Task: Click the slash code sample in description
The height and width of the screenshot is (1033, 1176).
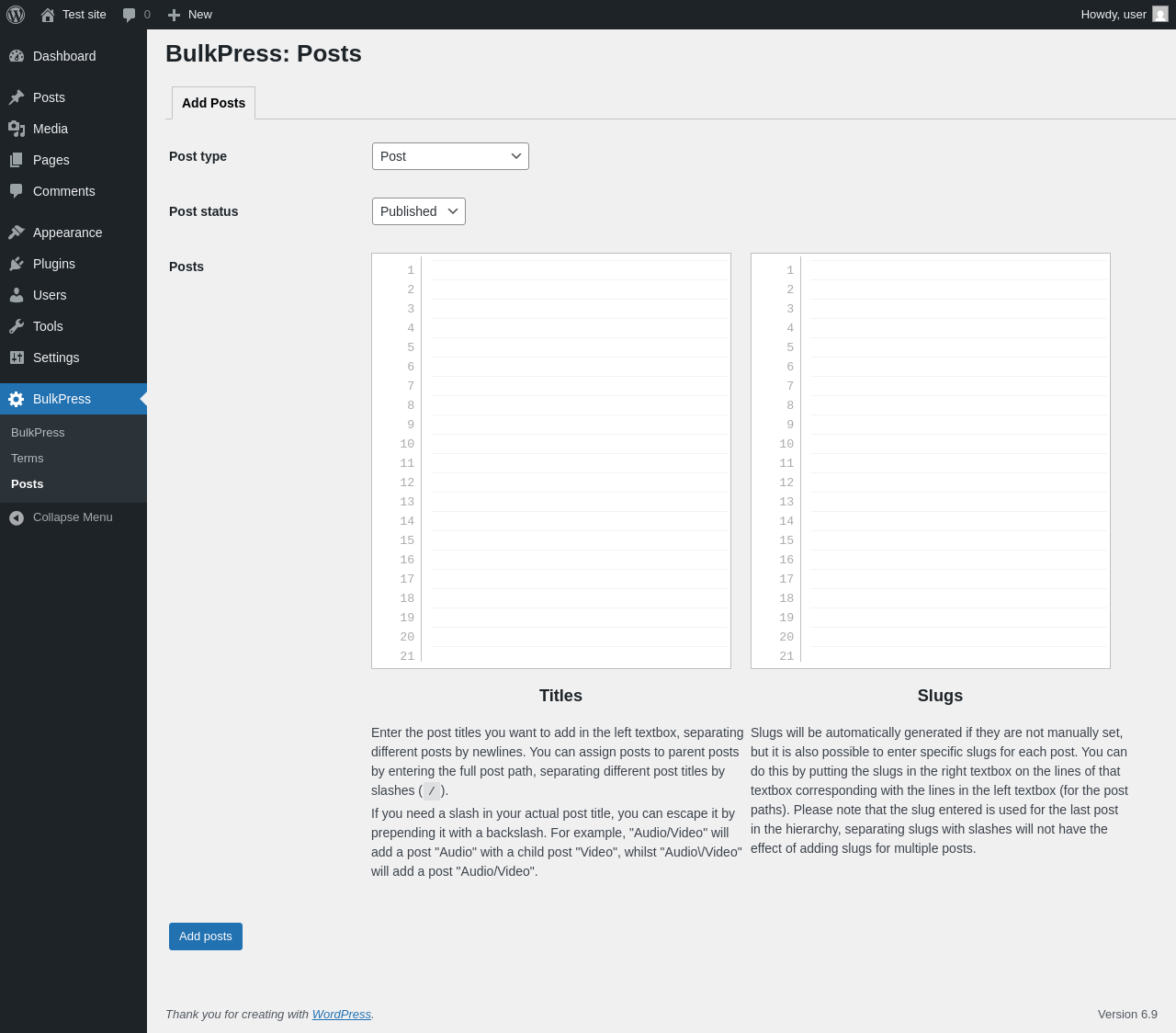Action: (x=432, y=791)
